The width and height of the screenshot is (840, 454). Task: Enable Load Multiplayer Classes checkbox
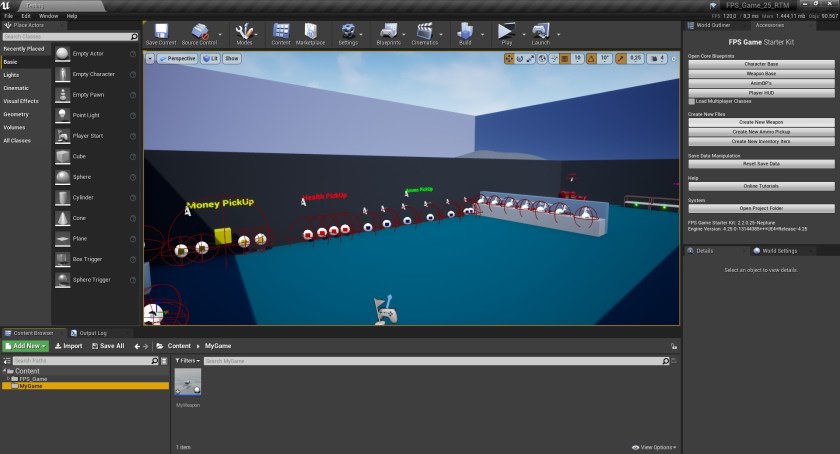point(691,101)
